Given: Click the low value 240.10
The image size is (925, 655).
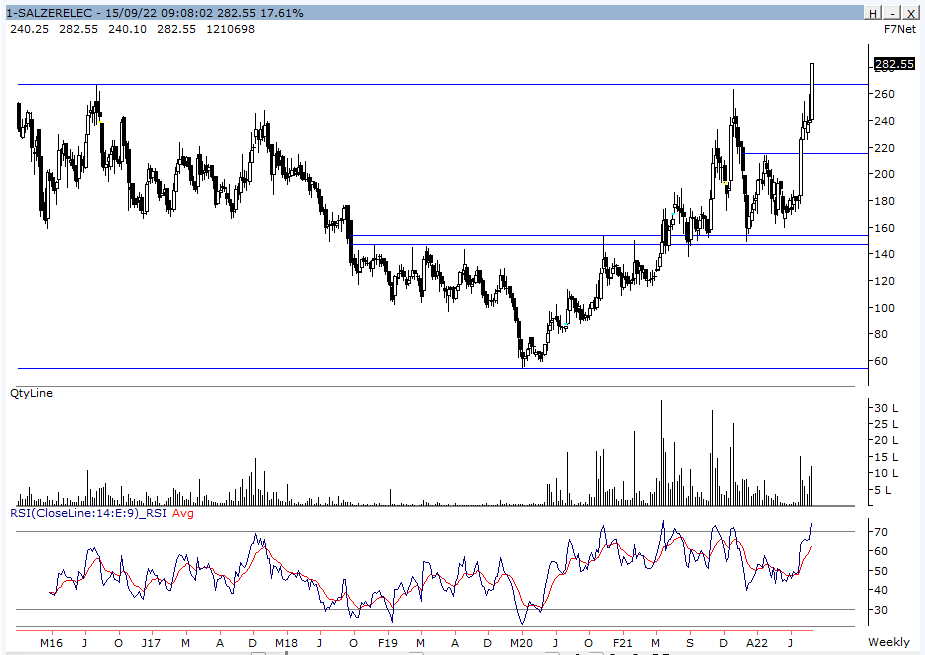Looking at the screenshot, I should pos(127,29).
